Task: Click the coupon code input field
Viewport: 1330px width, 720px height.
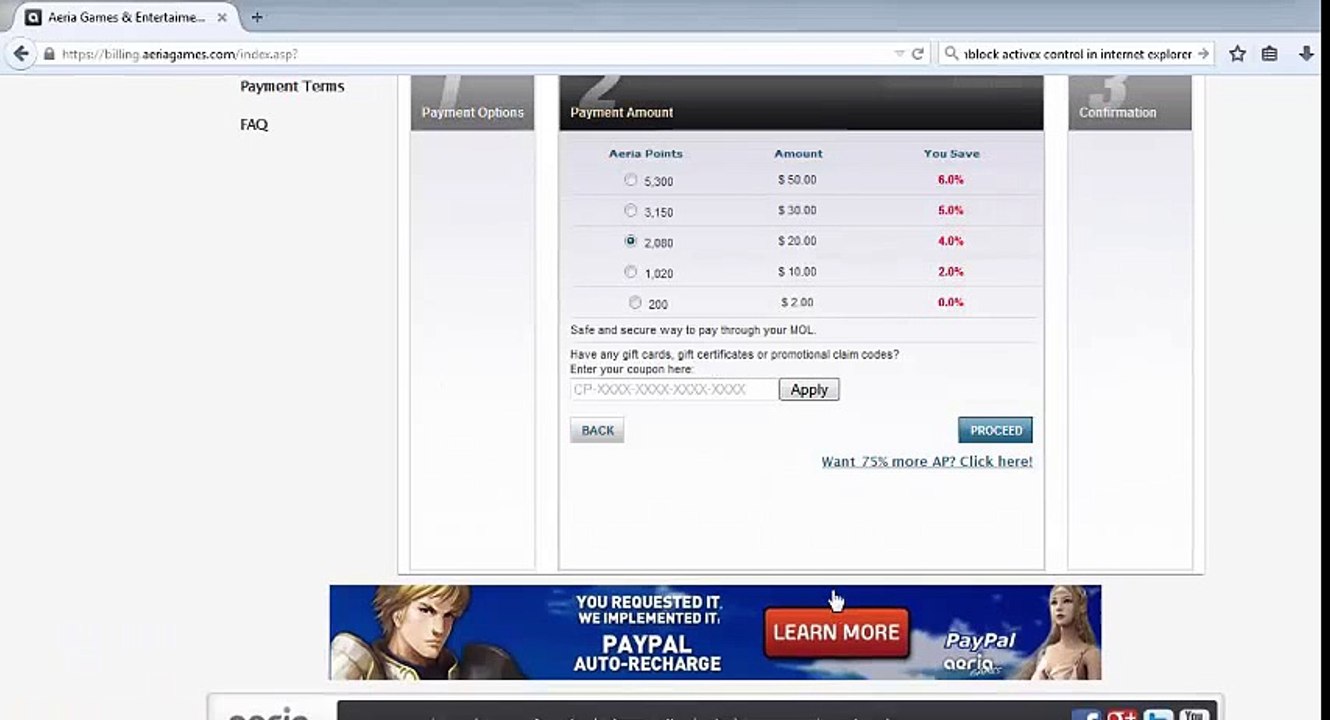Action: click(674, 390)
